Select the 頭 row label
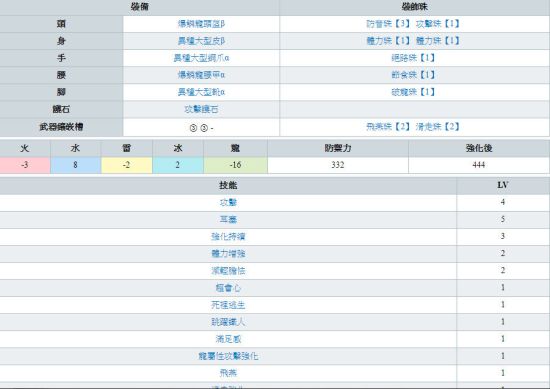Image resolution: width=550 pixels, height=389 pixels. (x=61, y=24)
